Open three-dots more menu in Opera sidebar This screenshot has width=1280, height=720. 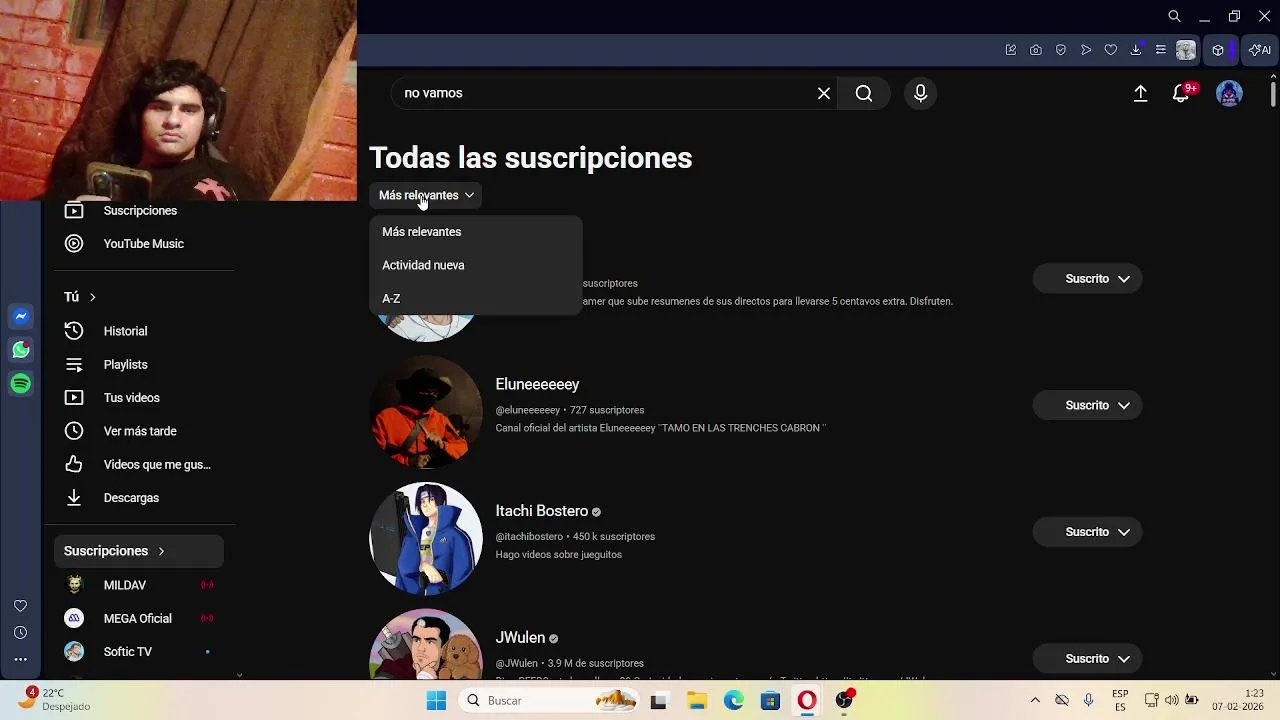(x=20, y=659)
